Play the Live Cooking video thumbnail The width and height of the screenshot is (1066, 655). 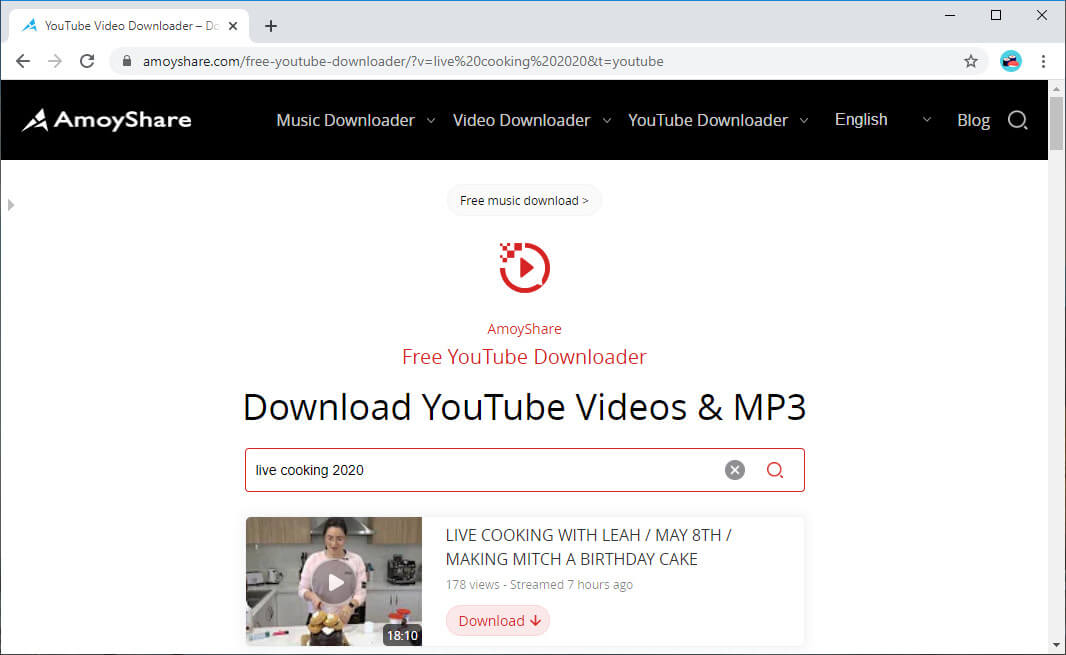tap(334, 582)
